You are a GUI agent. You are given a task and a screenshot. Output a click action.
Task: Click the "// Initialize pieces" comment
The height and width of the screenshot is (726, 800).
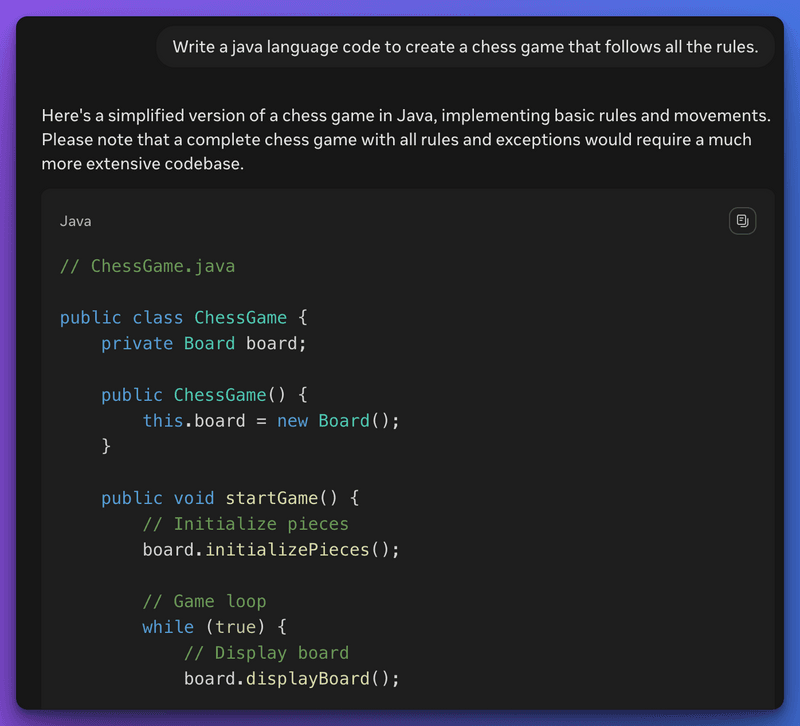tap(245, 524)
